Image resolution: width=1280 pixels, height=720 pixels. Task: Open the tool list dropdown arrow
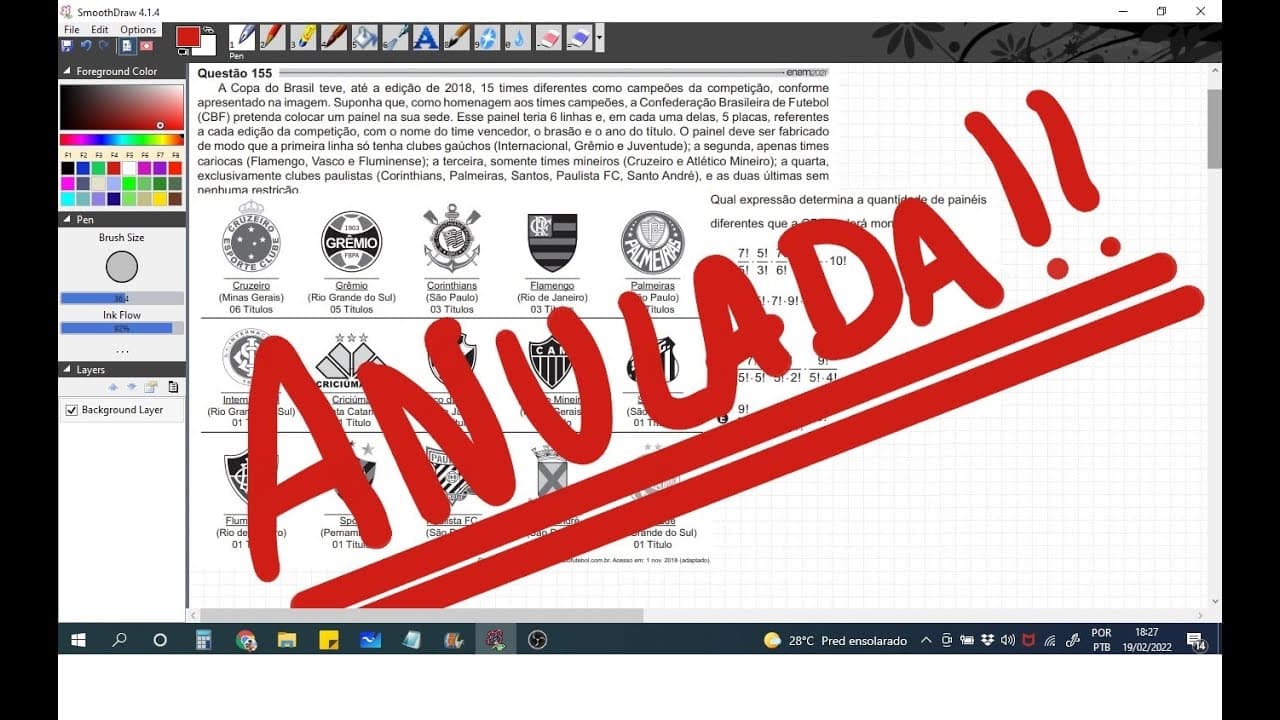[599, 39]
